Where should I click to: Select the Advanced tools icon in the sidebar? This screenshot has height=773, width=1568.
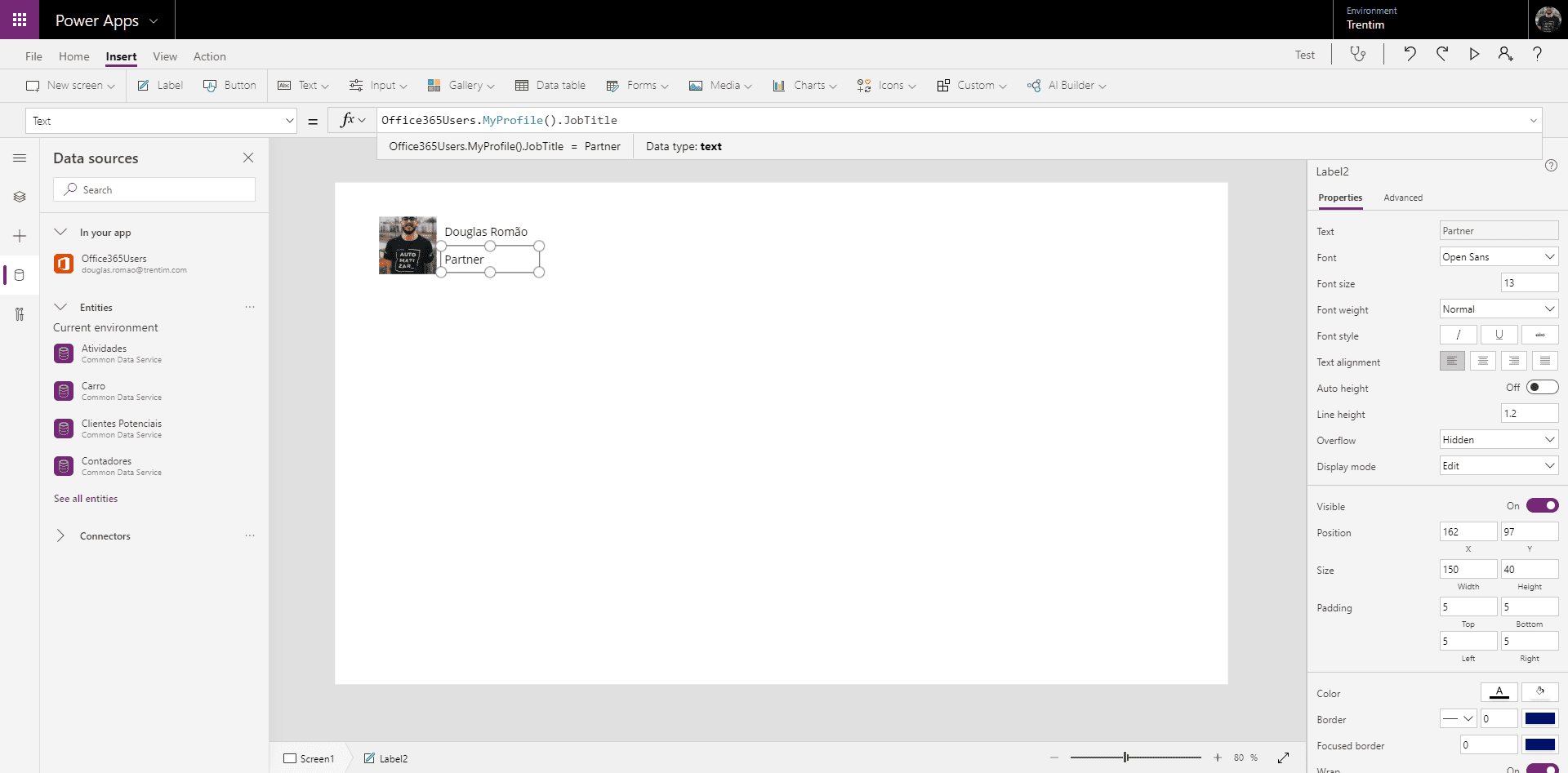point(20,314)
